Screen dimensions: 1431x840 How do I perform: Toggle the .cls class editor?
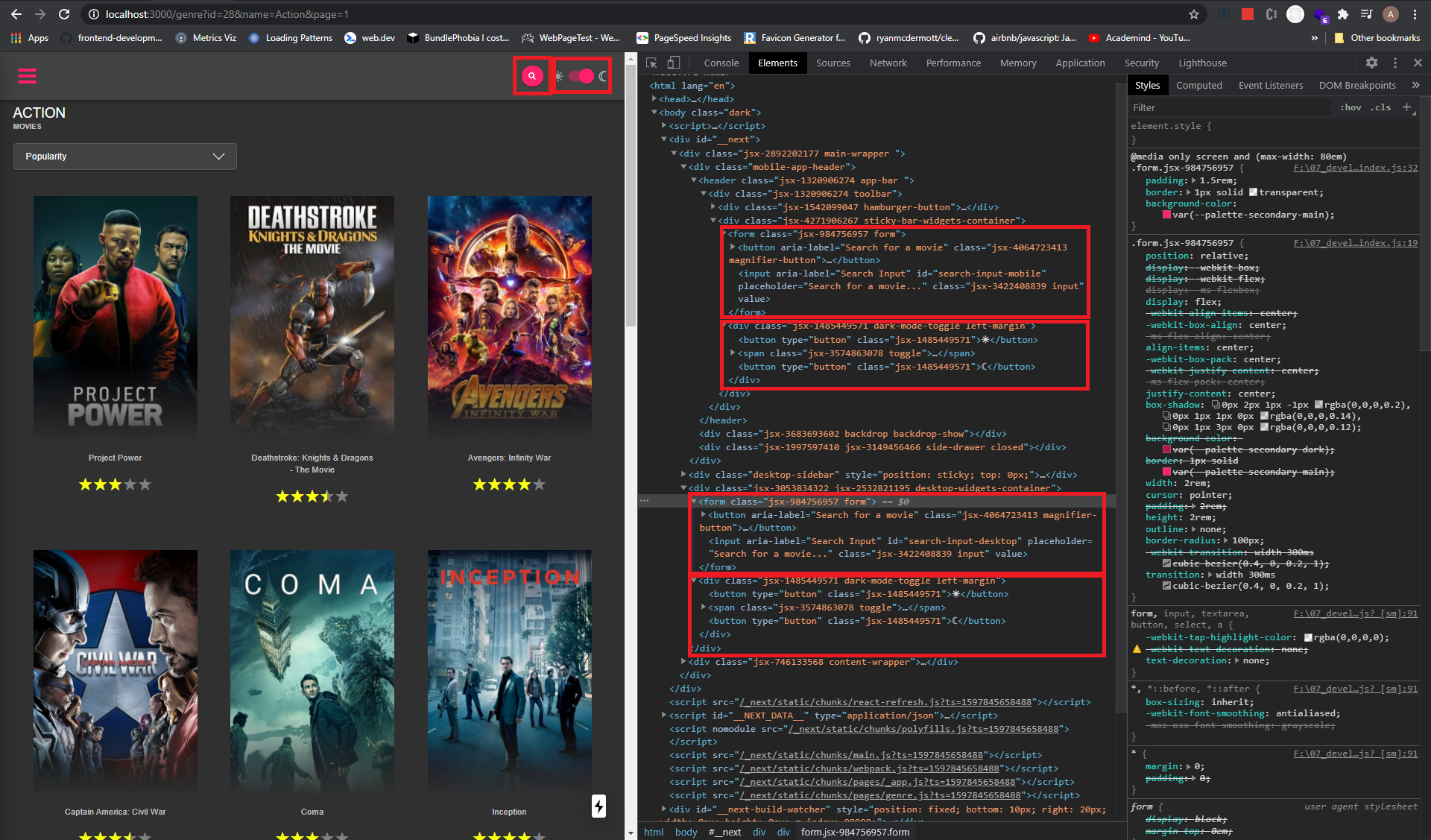coord(1380,107)
